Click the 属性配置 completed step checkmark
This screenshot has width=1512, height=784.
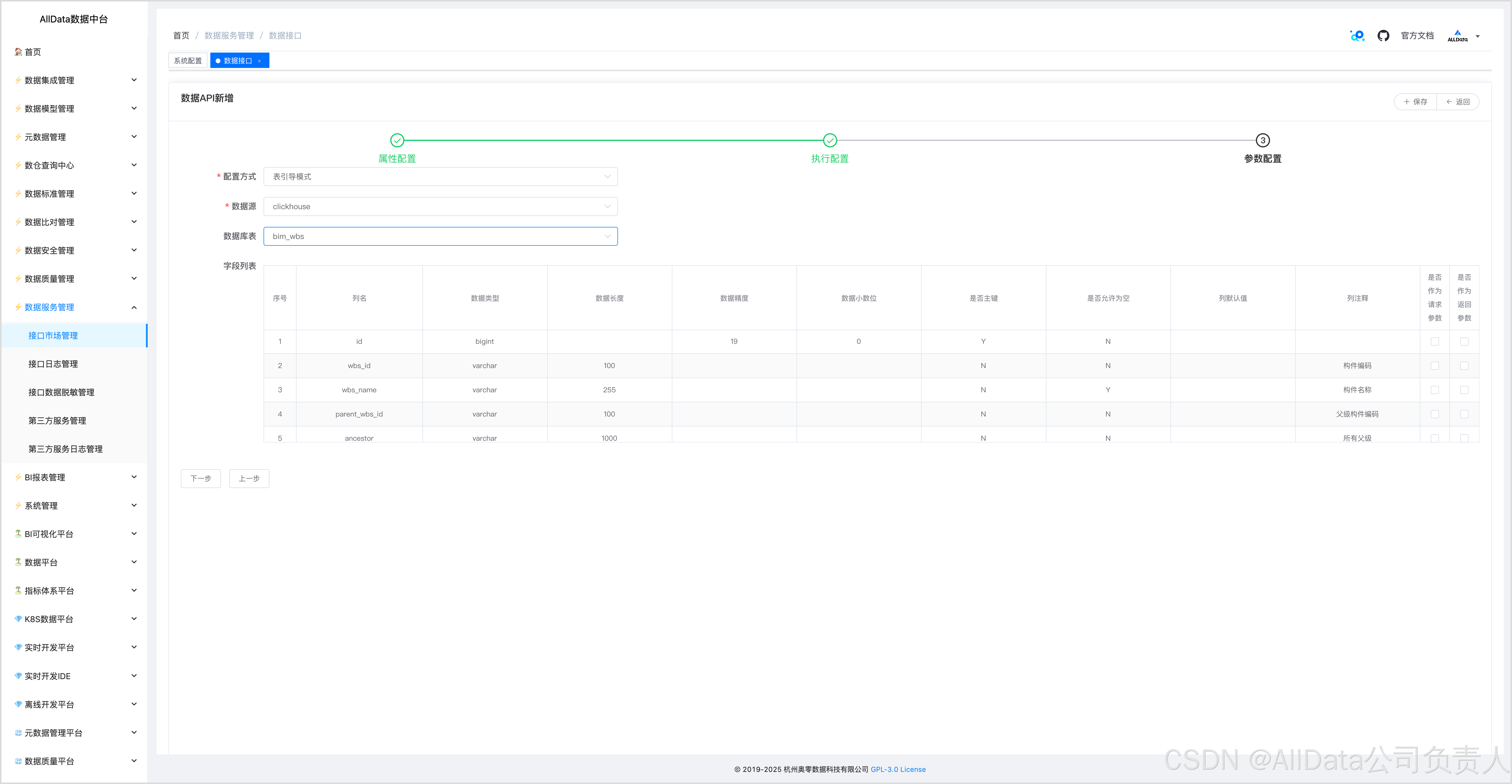point(397,140)
